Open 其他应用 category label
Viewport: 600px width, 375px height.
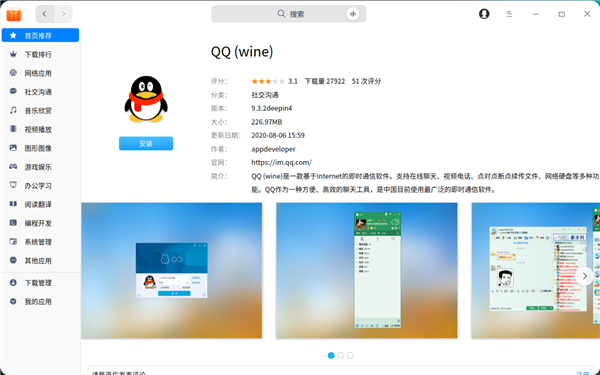coord(38,261)
